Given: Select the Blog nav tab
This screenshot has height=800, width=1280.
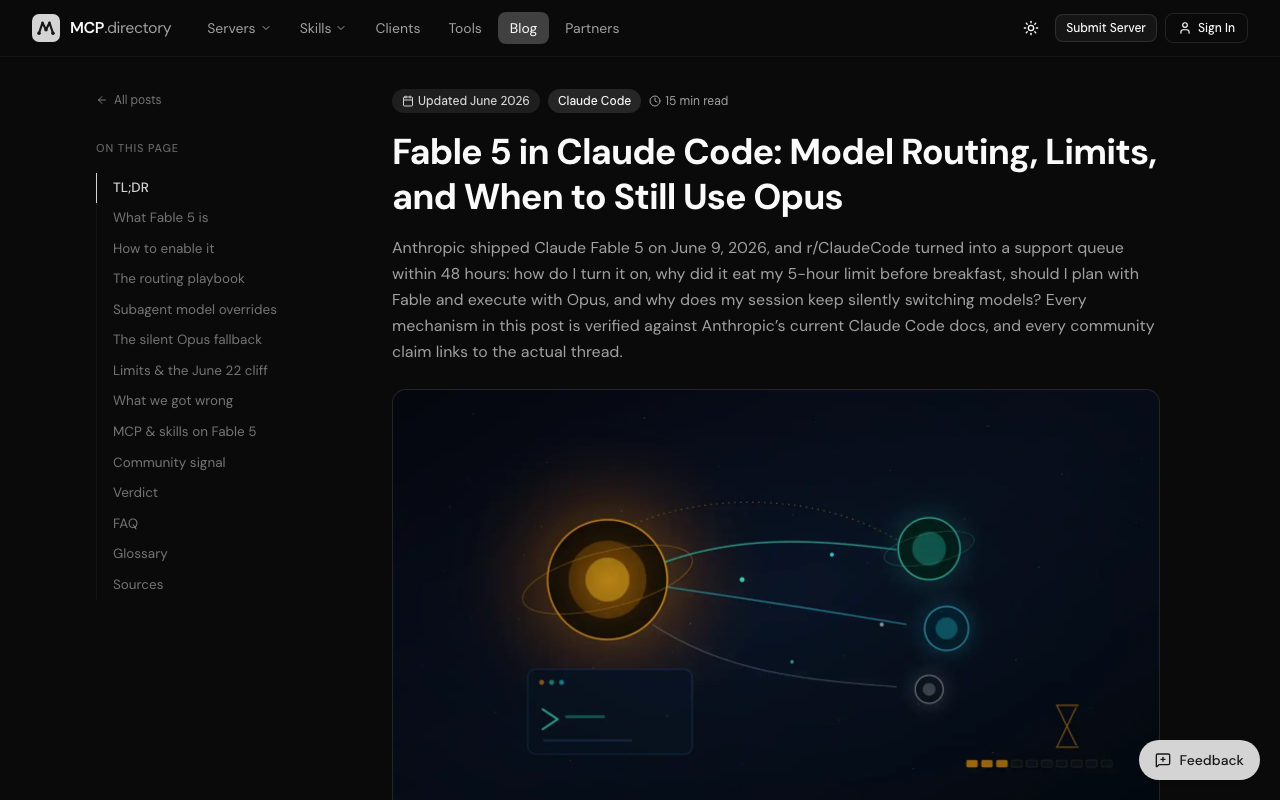Looking at the screenshot, I should click(523, 28).
